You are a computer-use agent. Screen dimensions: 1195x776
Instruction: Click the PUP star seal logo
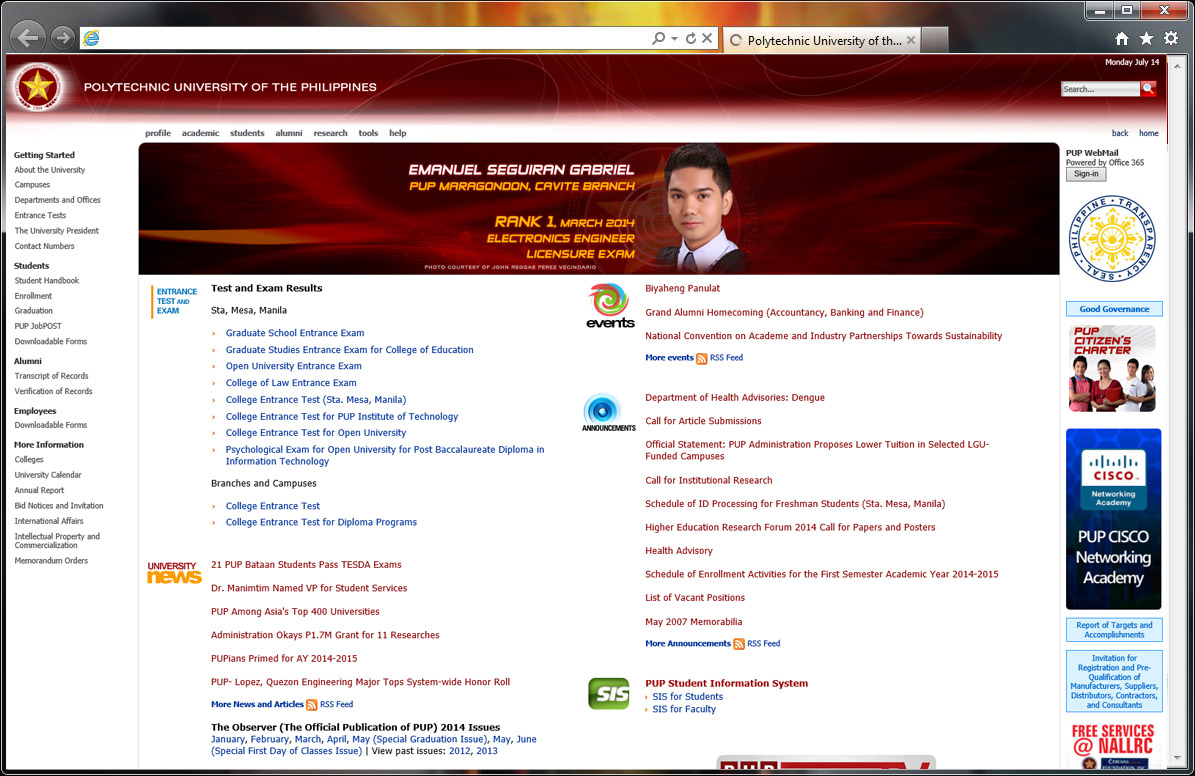37,87
